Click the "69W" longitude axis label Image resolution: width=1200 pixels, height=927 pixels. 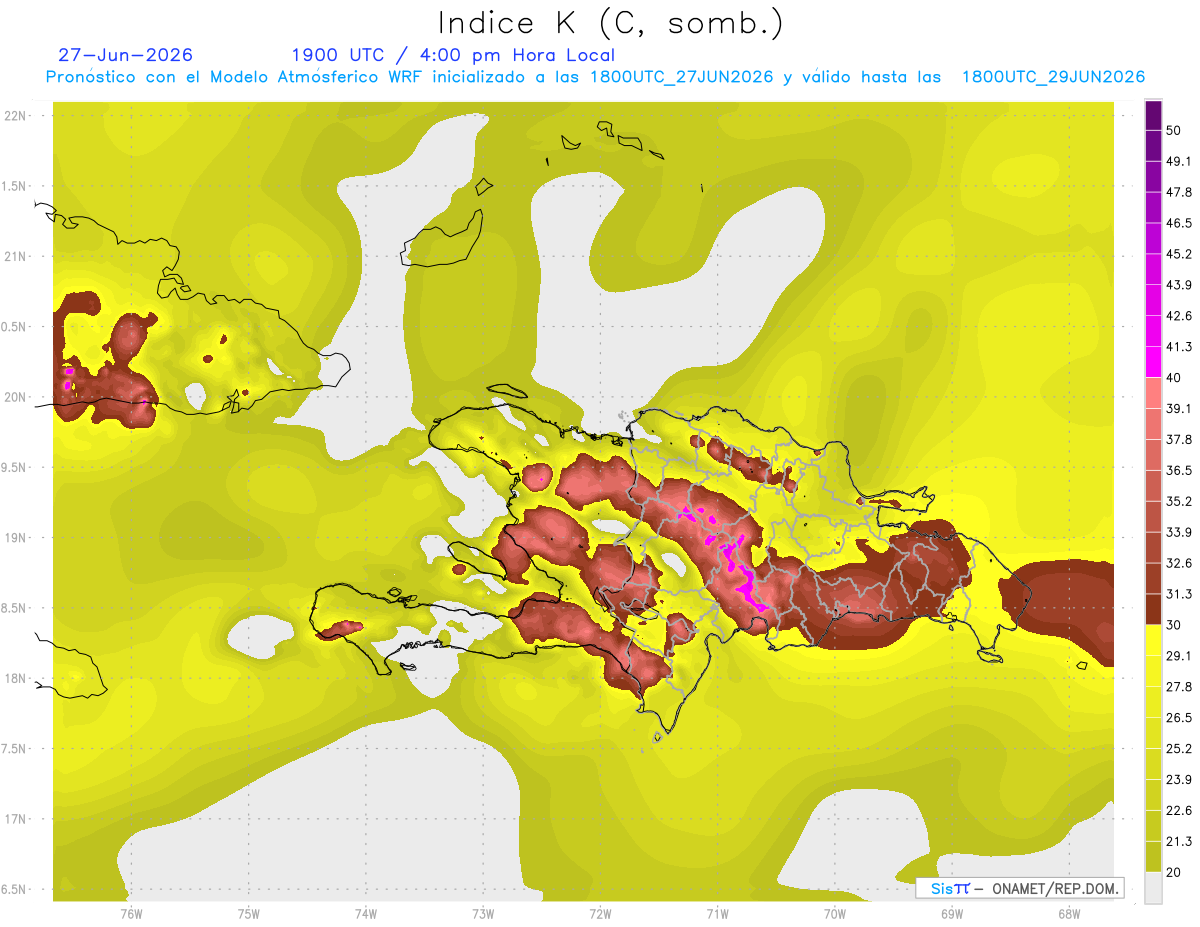[x=951, y=914]
